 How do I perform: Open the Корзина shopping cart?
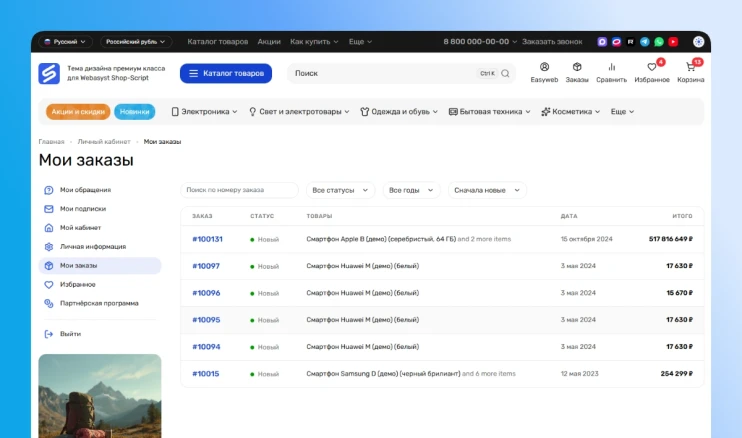690,67
